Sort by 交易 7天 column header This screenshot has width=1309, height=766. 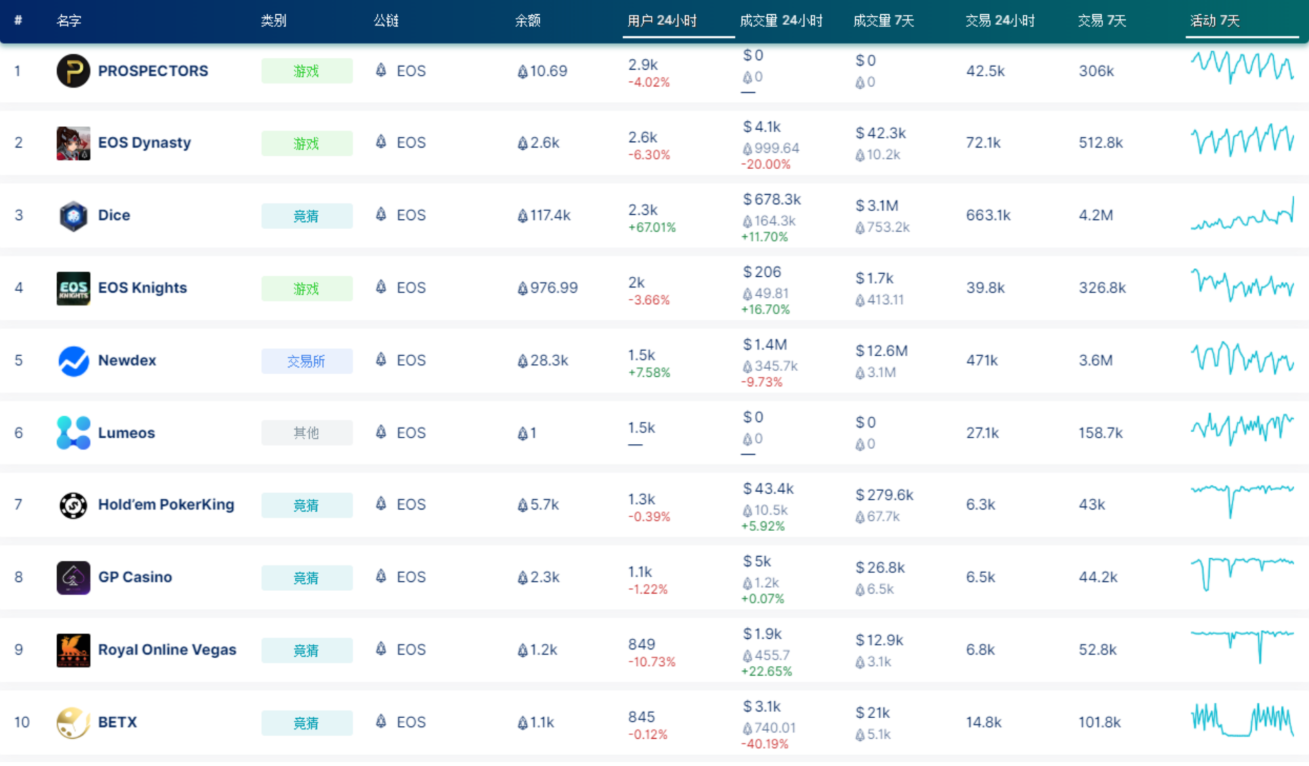click(1102, 21)
